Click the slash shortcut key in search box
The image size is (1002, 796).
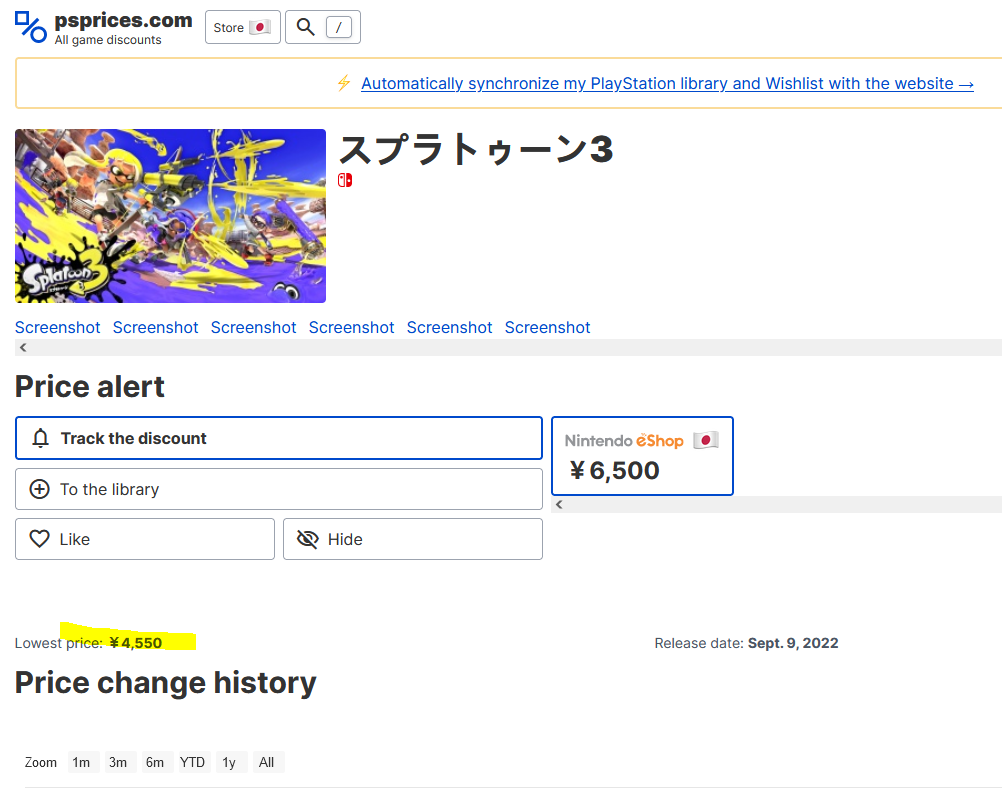(339, 27)
